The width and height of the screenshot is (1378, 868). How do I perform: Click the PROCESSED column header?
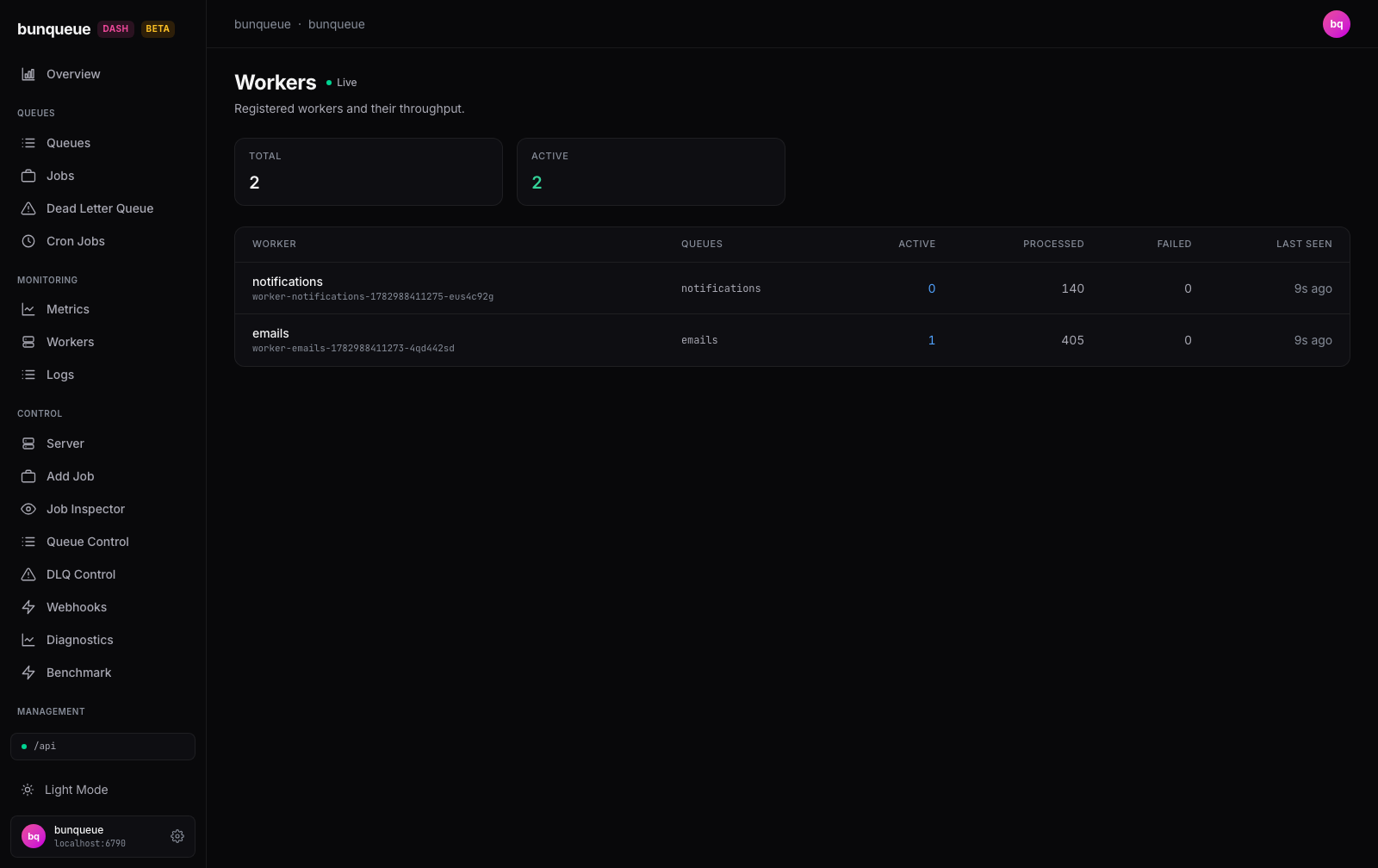click(x=1053, y=244)
